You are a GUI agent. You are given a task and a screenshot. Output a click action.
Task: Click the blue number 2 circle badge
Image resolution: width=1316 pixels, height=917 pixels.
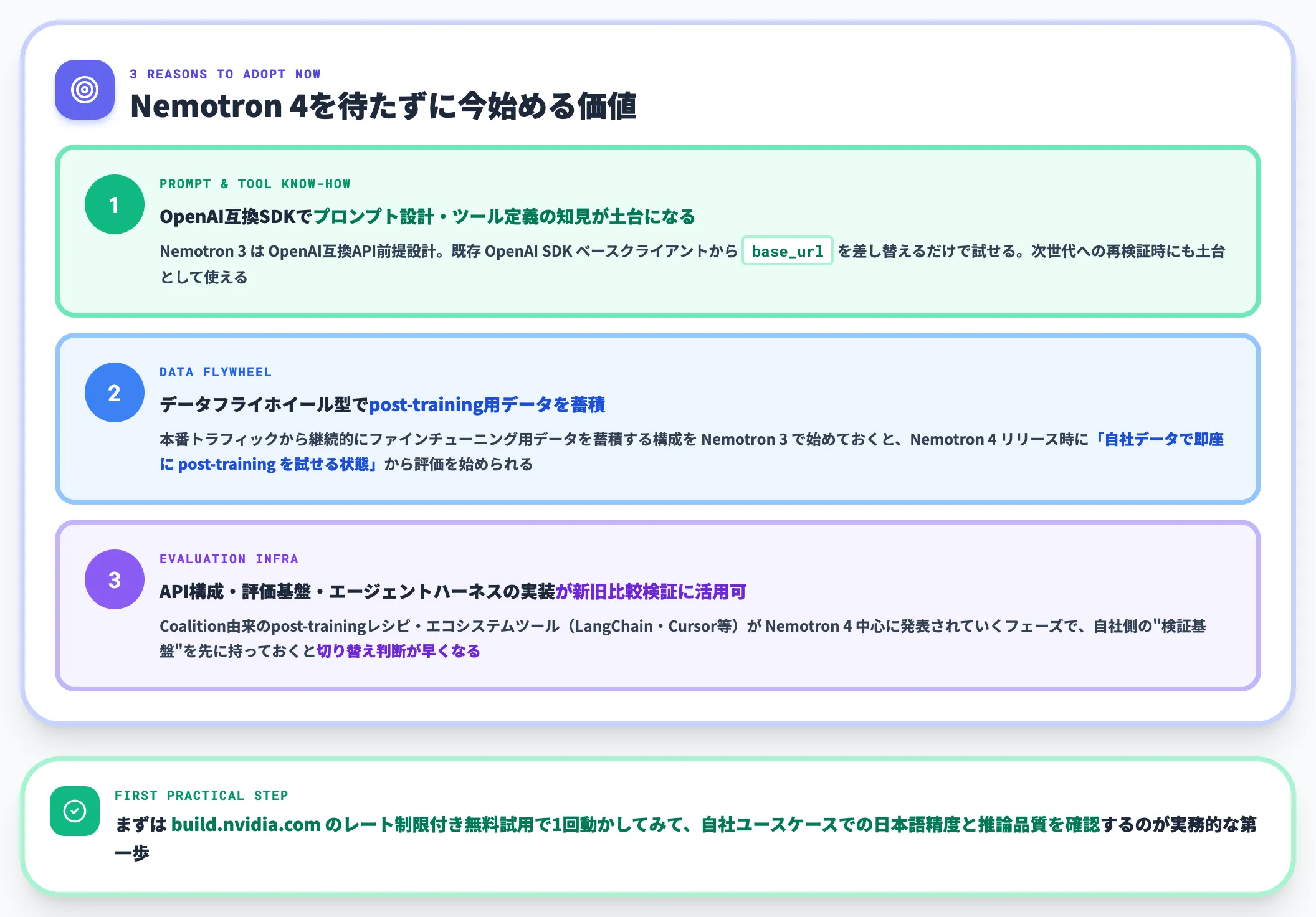(115, 392)
